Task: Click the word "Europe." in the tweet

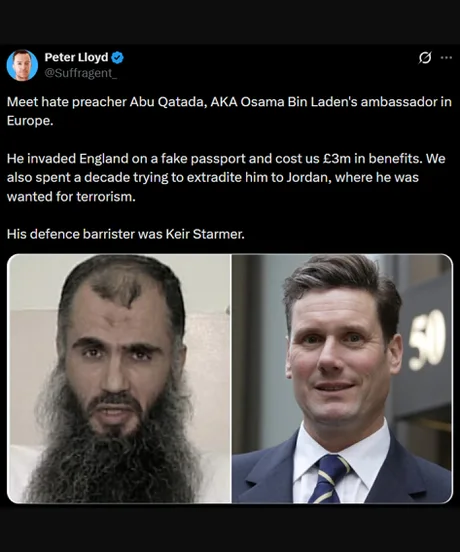Action: 30,121
